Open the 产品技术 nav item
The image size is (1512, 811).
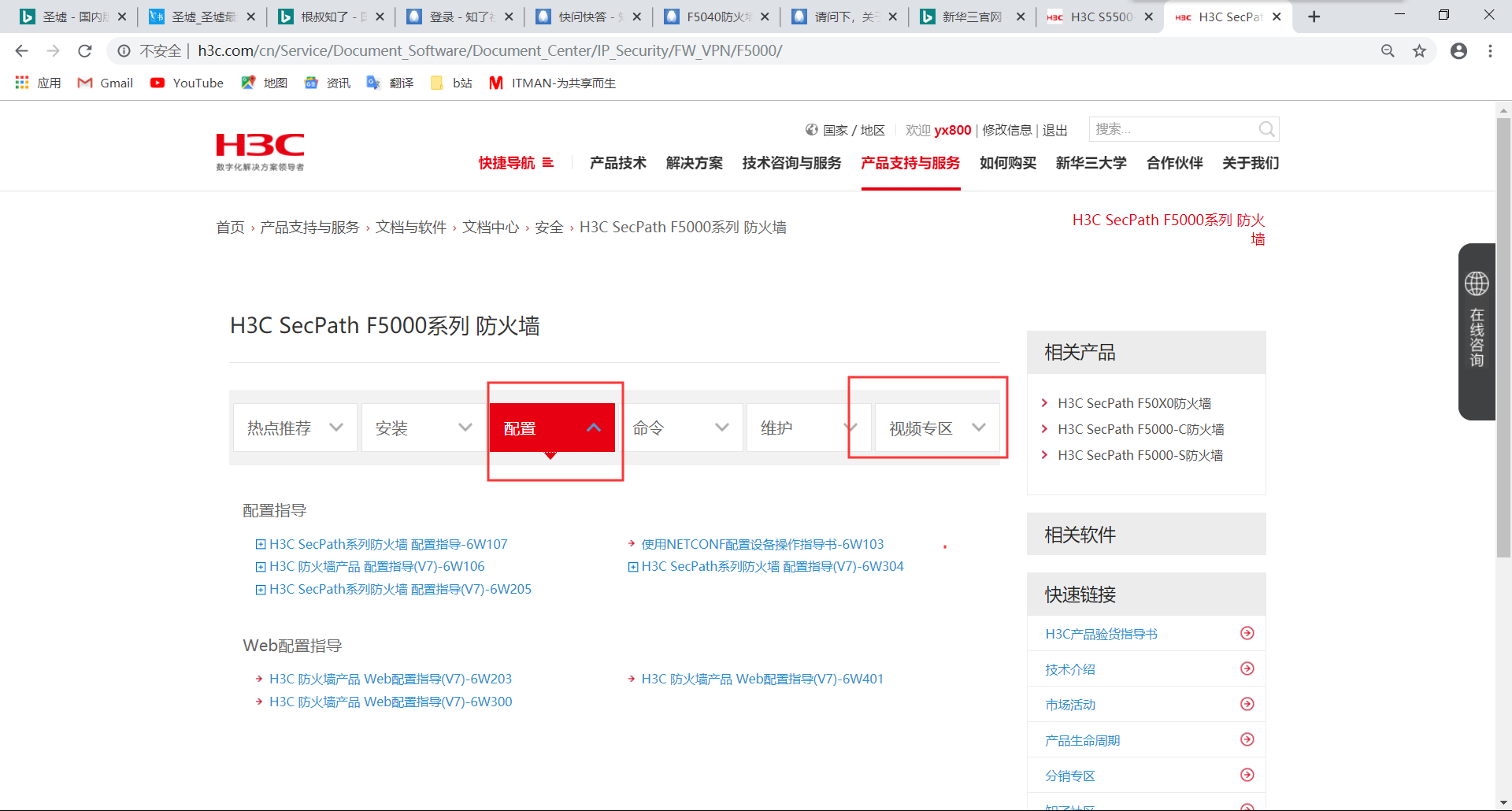coord(618,163)
